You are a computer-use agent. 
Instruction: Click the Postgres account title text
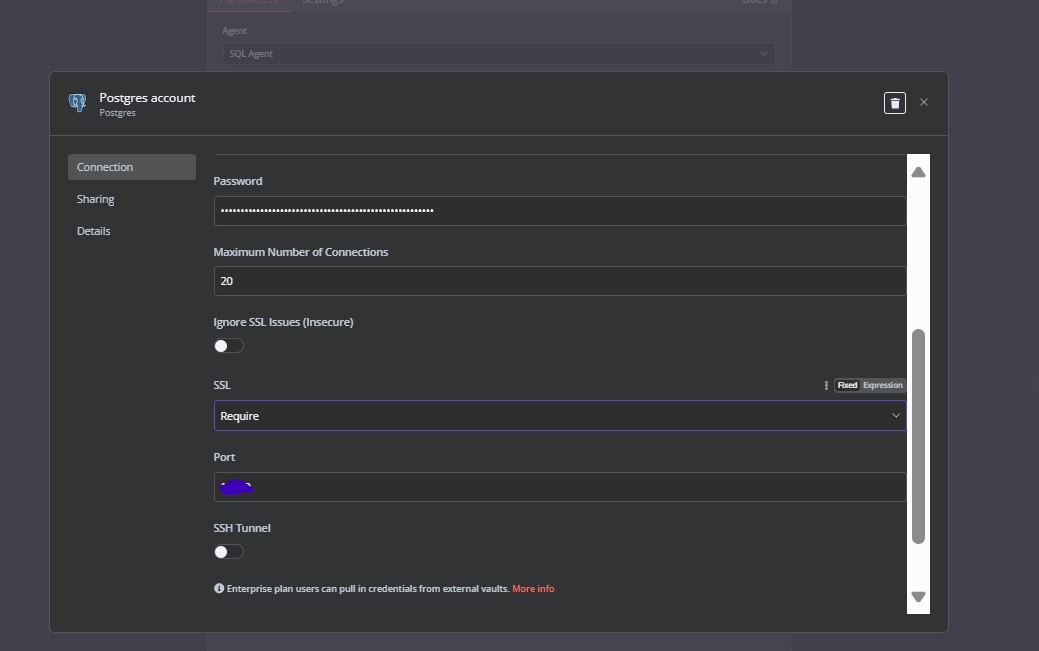pyautogui.click(x=147, y=97)
